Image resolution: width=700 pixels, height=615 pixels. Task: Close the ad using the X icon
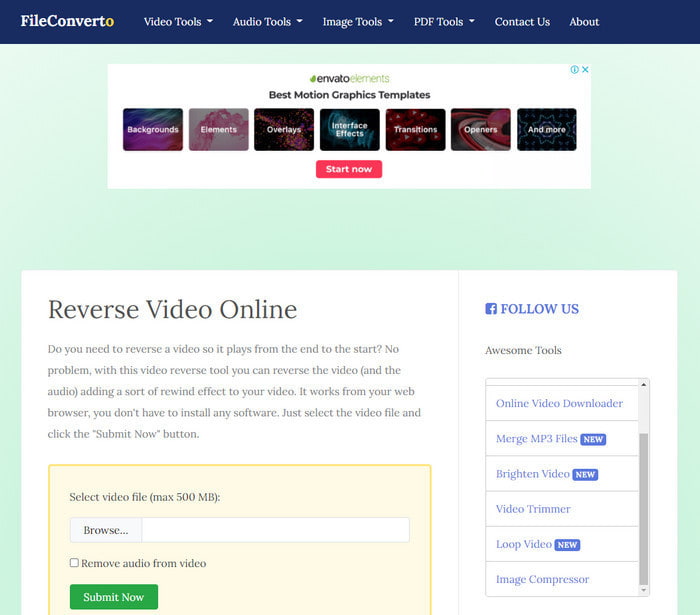point(586,70)
